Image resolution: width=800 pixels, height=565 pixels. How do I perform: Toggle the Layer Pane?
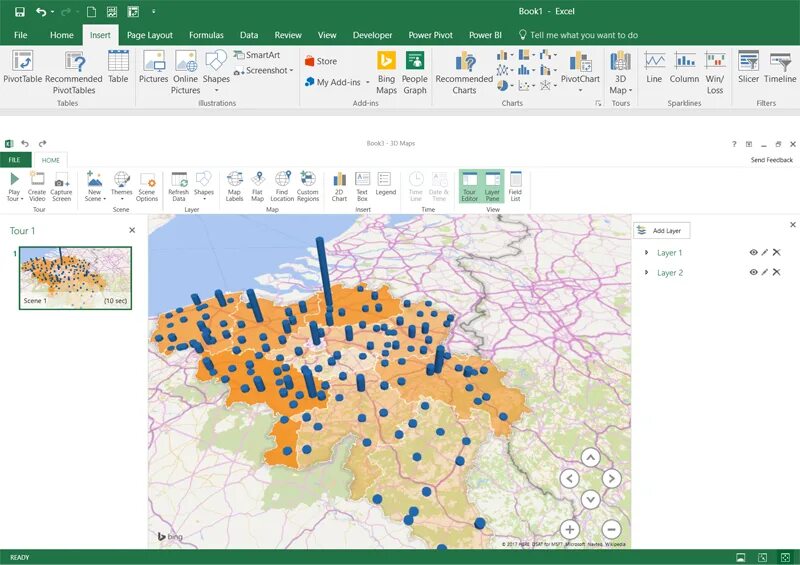click(x=492, y=187)
